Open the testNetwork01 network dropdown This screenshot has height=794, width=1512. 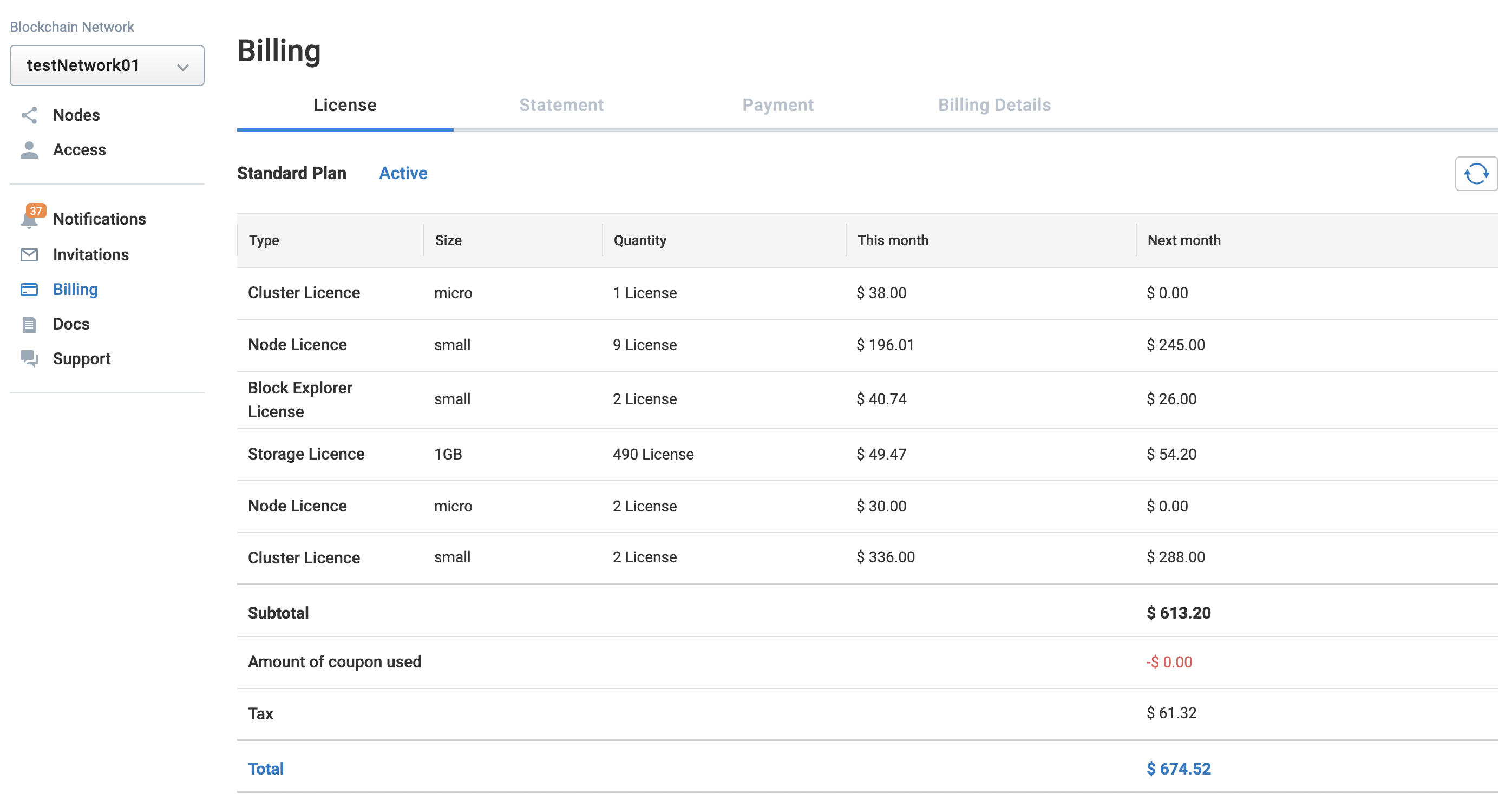[107, 65]
